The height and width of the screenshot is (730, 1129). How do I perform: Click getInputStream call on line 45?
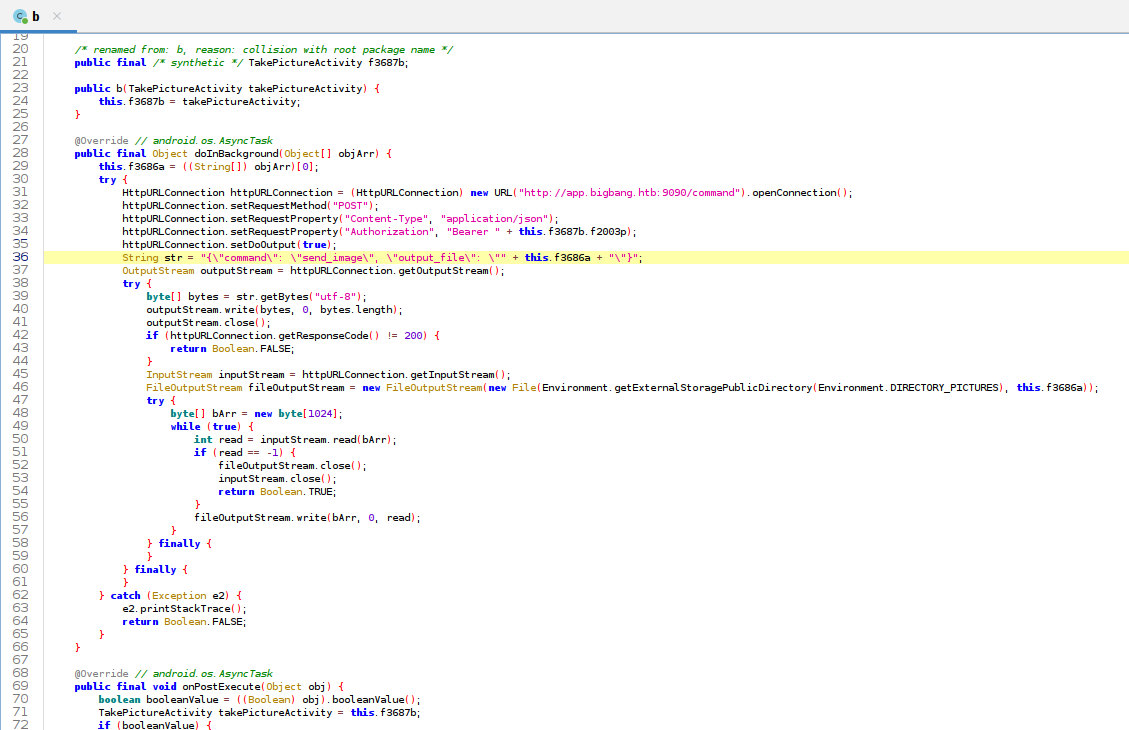(x=455, y=375)
